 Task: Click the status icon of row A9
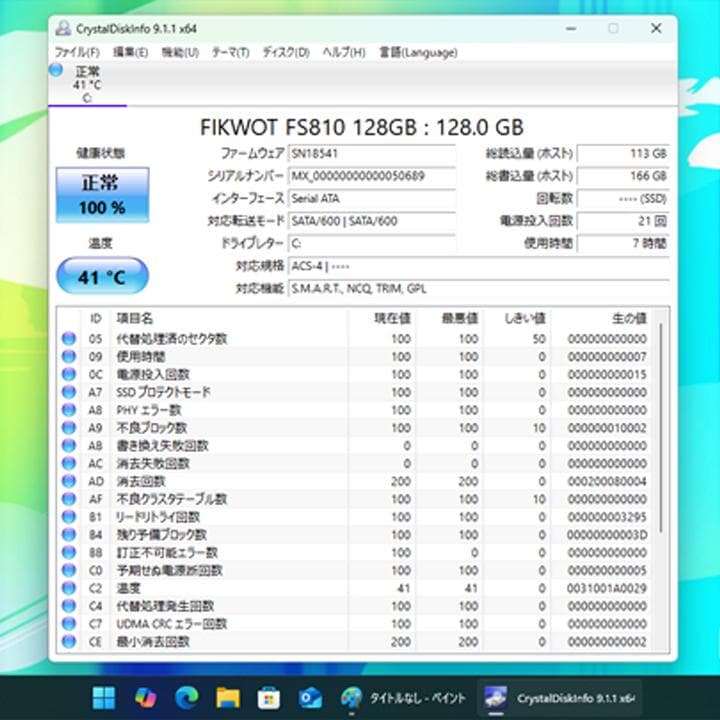tap(69, 428)
